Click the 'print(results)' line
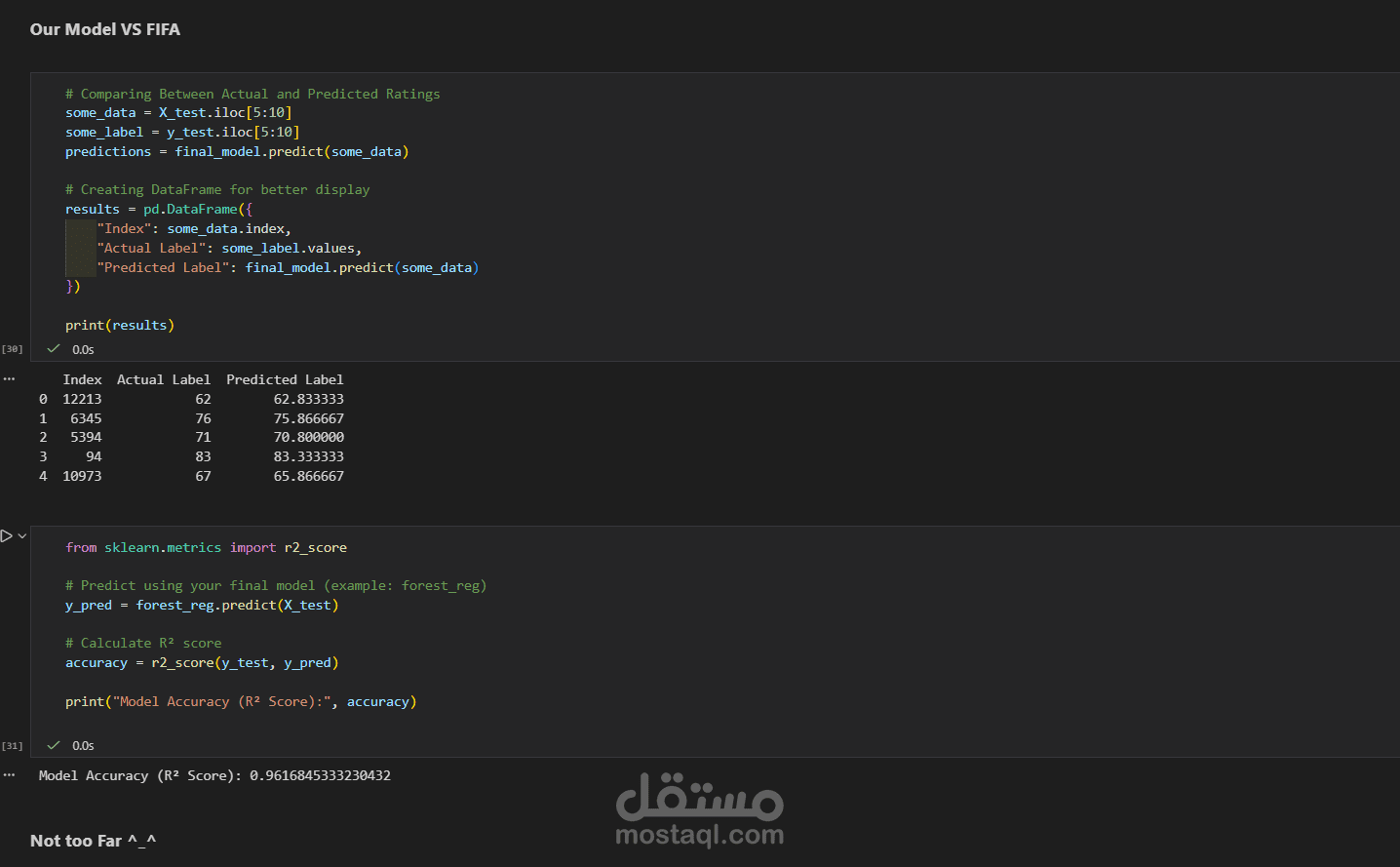Viewport: 1400px width, 867px height. (x=120, y=326)
